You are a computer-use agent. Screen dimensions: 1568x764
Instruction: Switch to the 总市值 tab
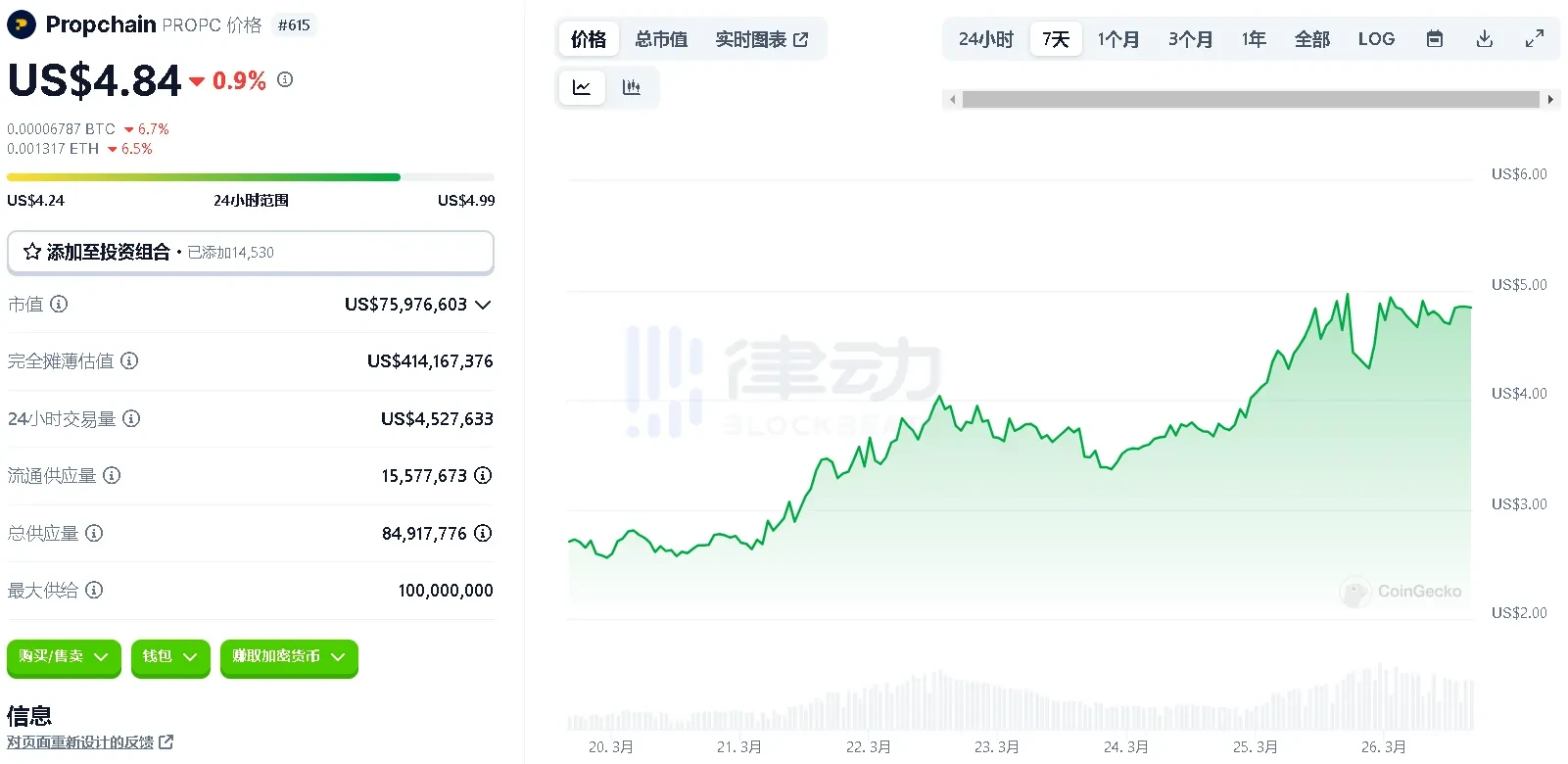(x=661, y=39)
